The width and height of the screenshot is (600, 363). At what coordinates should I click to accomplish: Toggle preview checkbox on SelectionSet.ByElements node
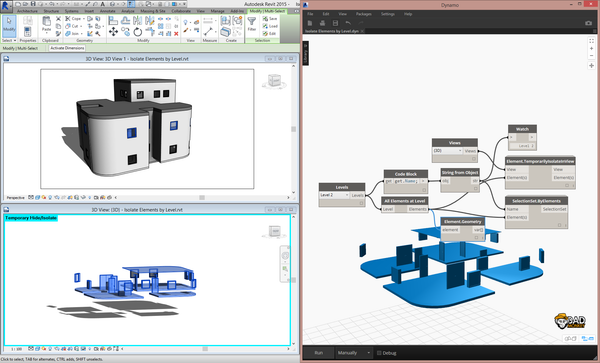pyautogui.click(x=559, y=225)
